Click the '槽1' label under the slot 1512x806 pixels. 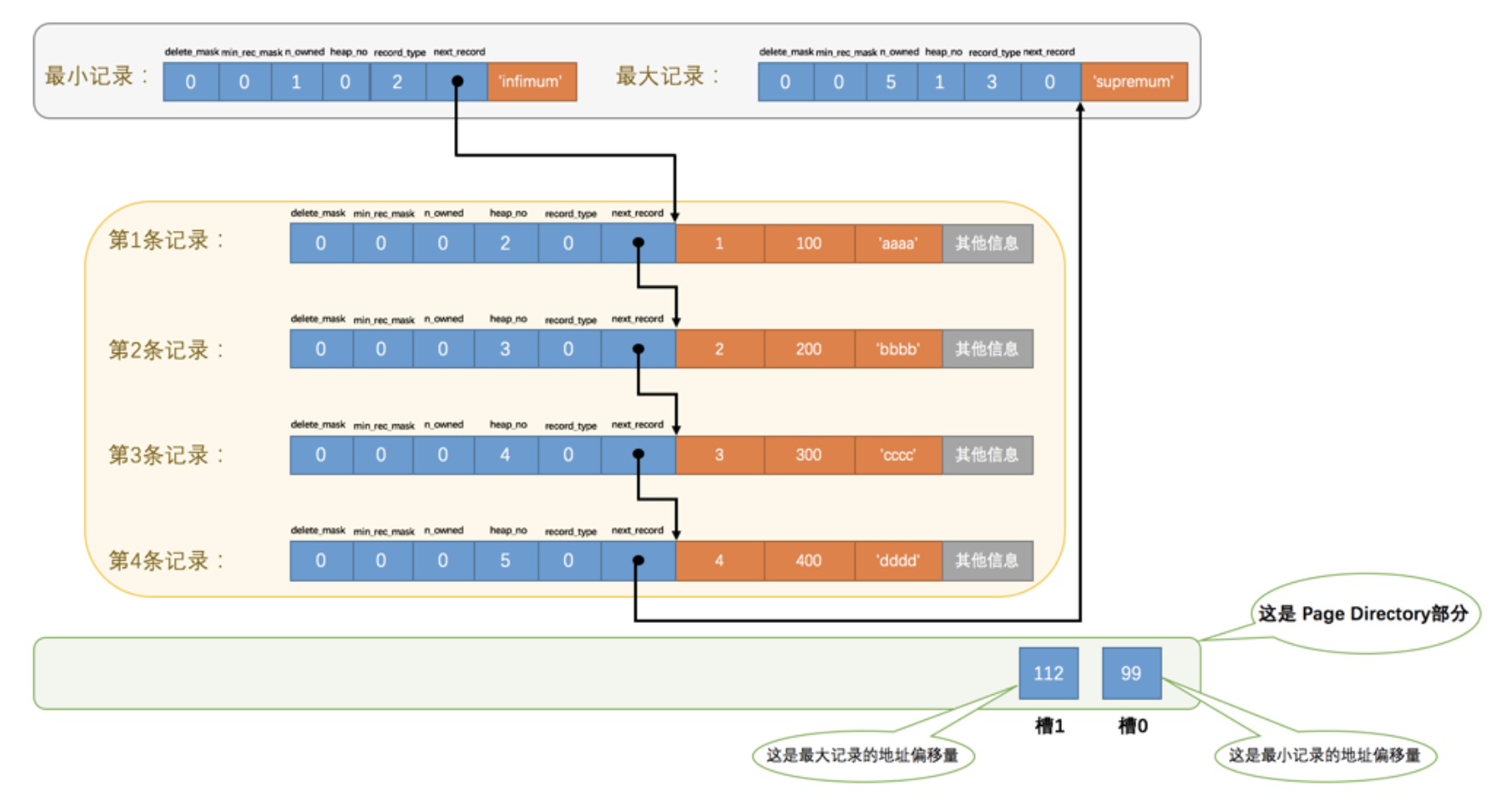pos(1048,726)
